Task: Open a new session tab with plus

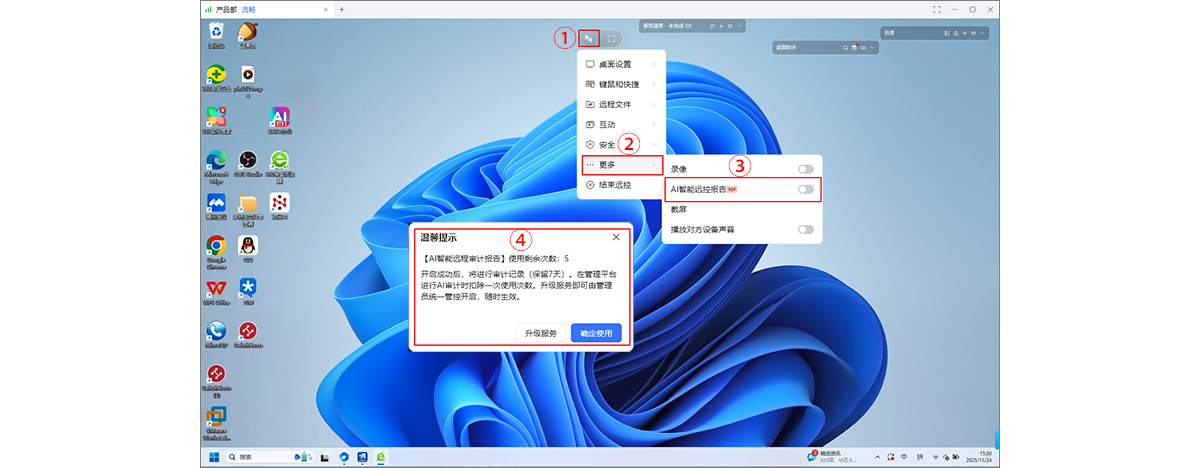Action: point(341,9)
